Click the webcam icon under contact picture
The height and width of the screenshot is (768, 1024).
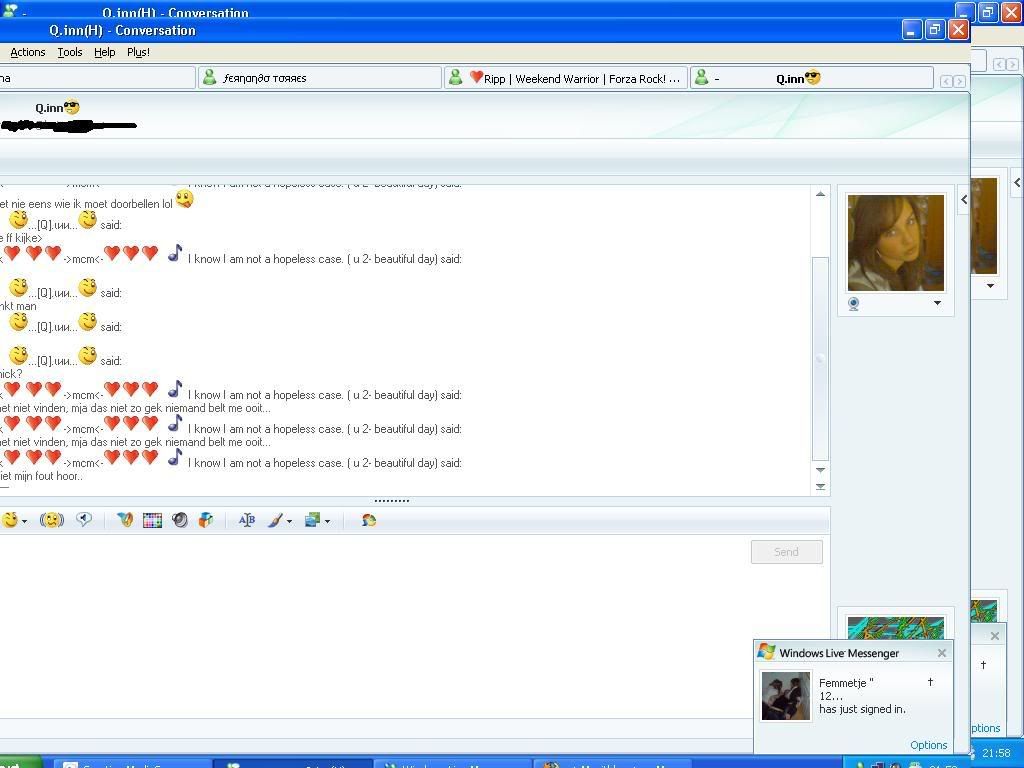[853, 304]
